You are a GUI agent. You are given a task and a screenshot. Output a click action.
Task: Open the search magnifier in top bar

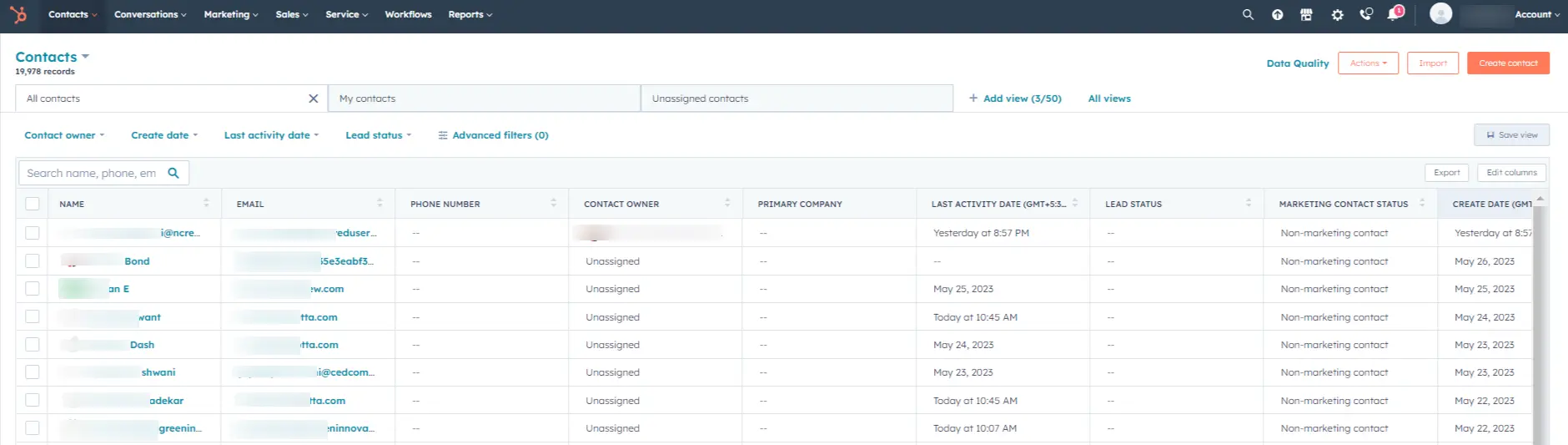[1248, 14]
